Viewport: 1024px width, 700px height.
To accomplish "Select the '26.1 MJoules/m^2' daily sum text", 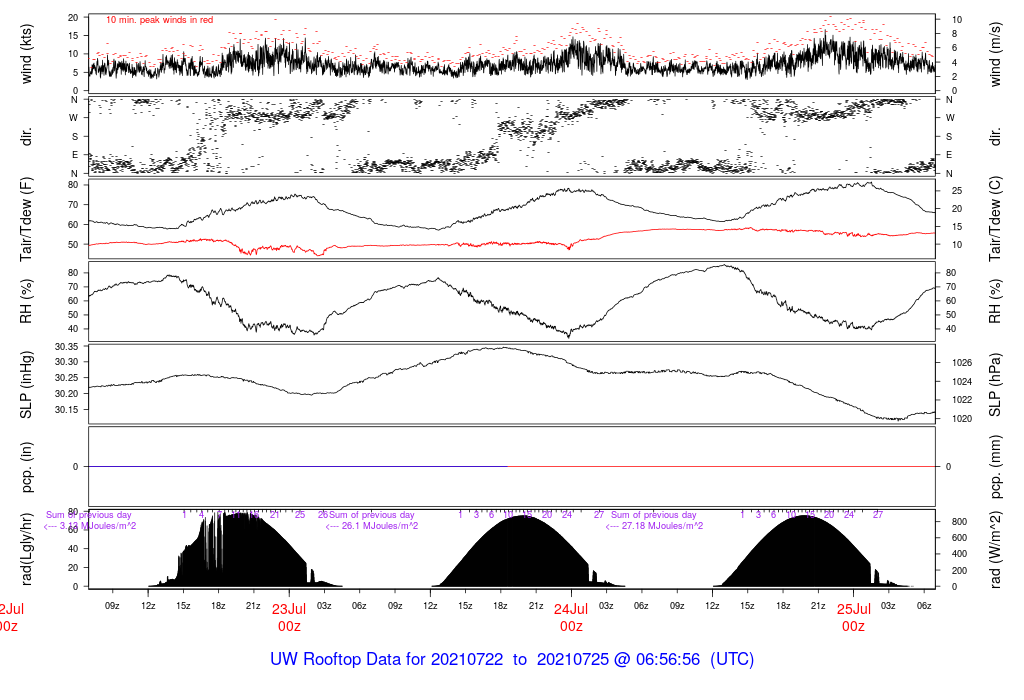I will pyautogui.click(x=372, y=526).
